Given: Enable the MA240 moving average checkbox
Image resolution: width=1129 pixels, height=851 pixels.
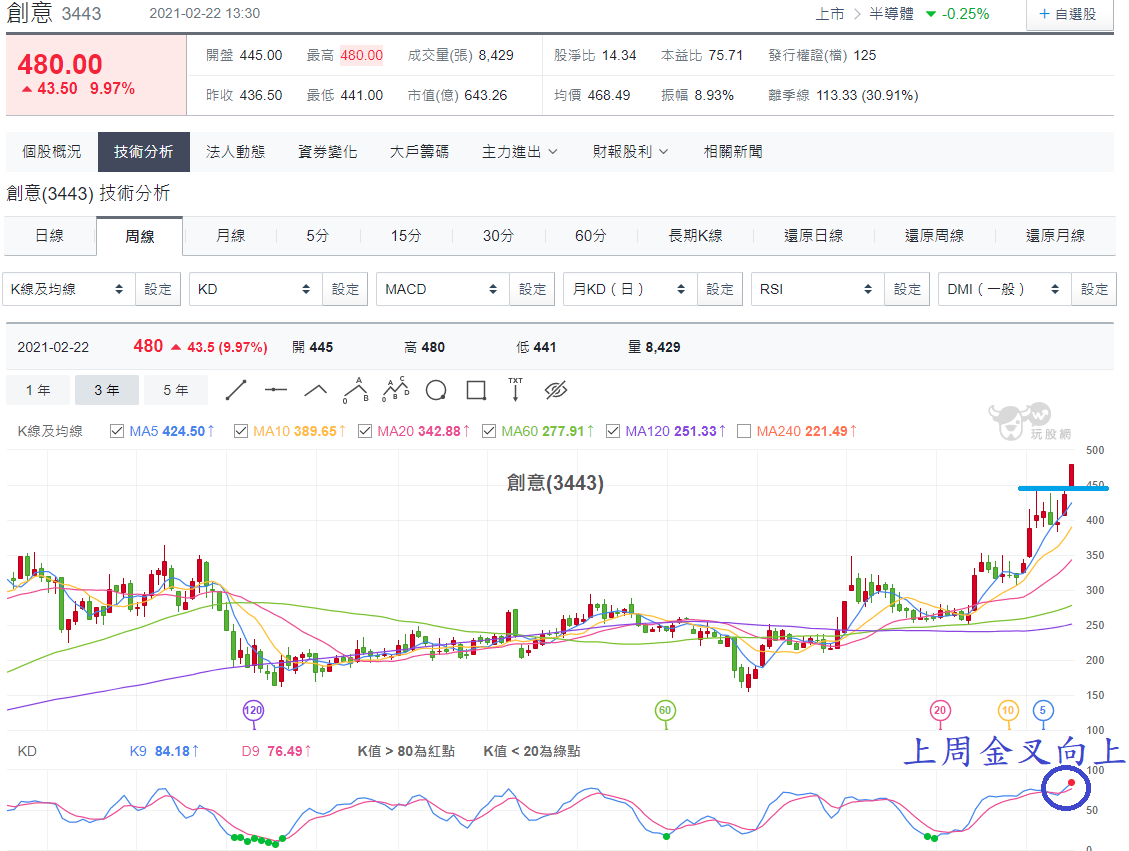Looking at the screenshot, I should coord(744,431).
